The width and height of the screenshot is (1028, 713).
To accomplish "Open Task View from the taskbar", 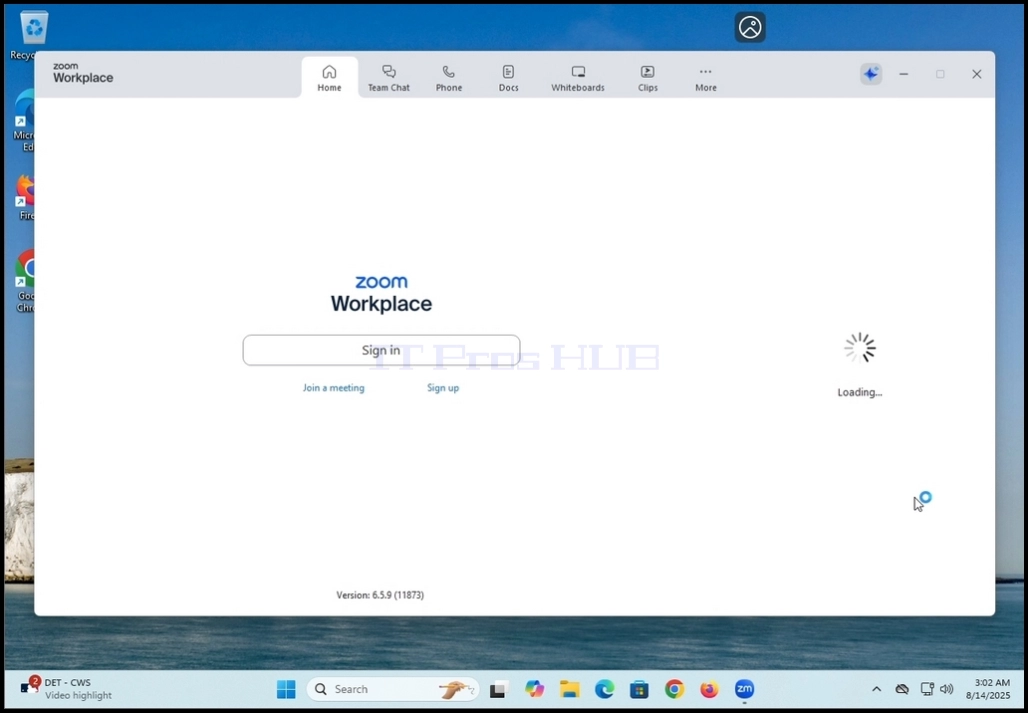I will click(499, 689).
